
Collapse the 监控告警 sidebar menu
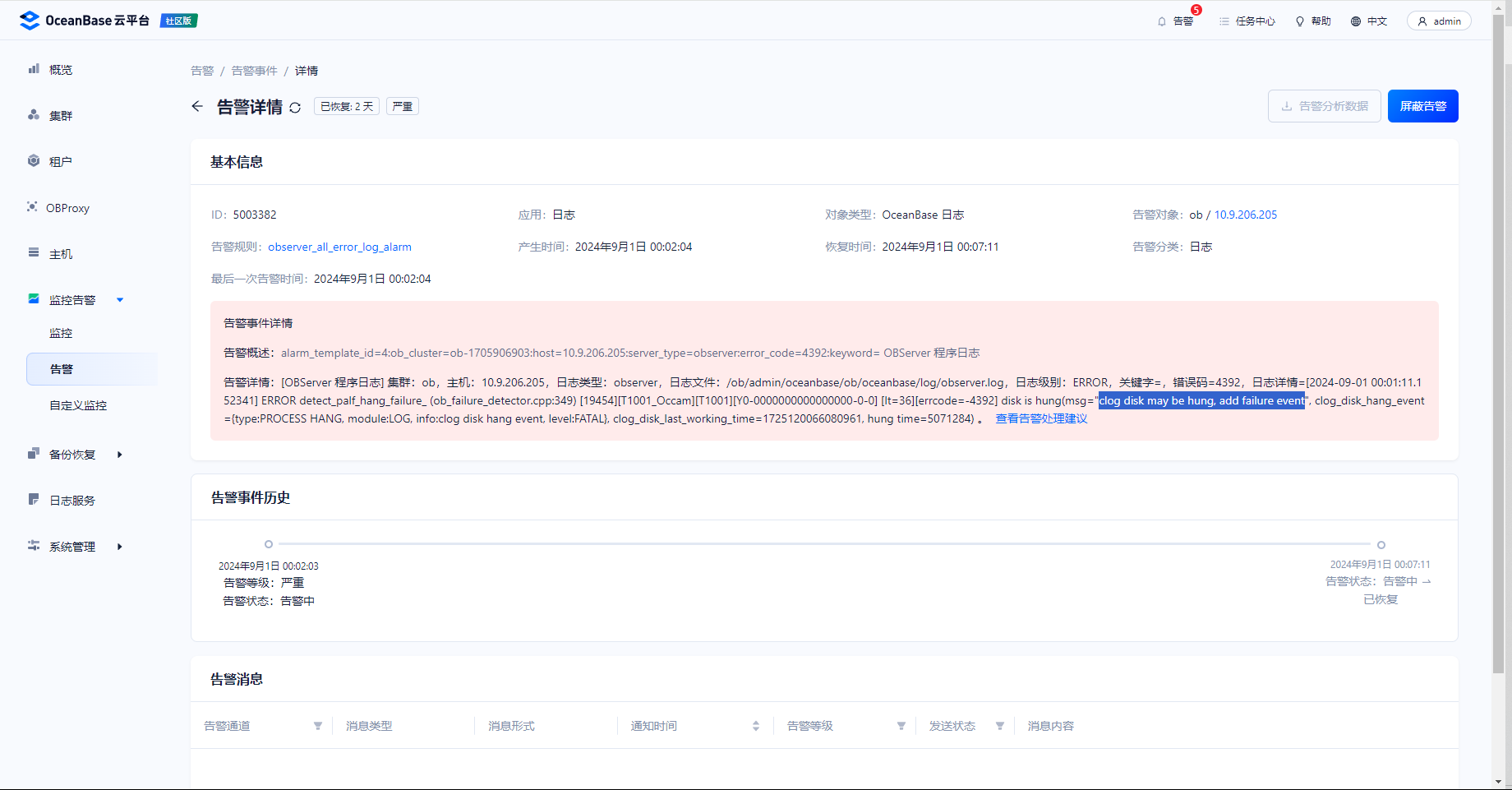pos(120,300)
